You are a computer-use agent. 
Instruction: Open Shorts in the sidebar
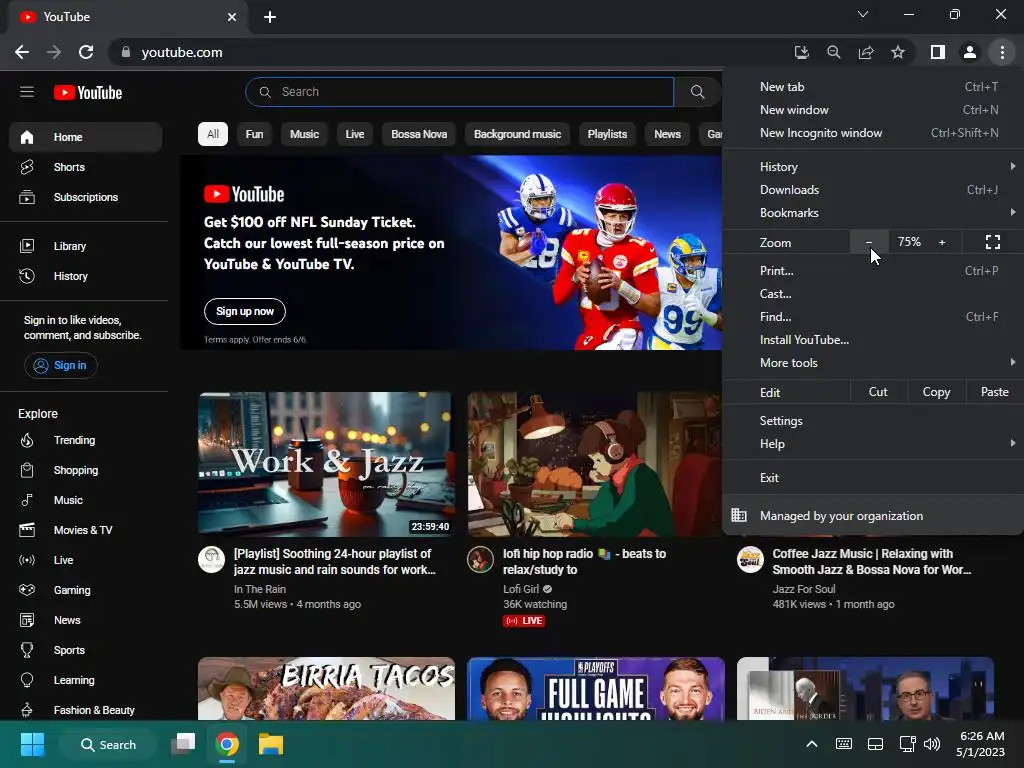pyautogui.click(x=86, y=167)
